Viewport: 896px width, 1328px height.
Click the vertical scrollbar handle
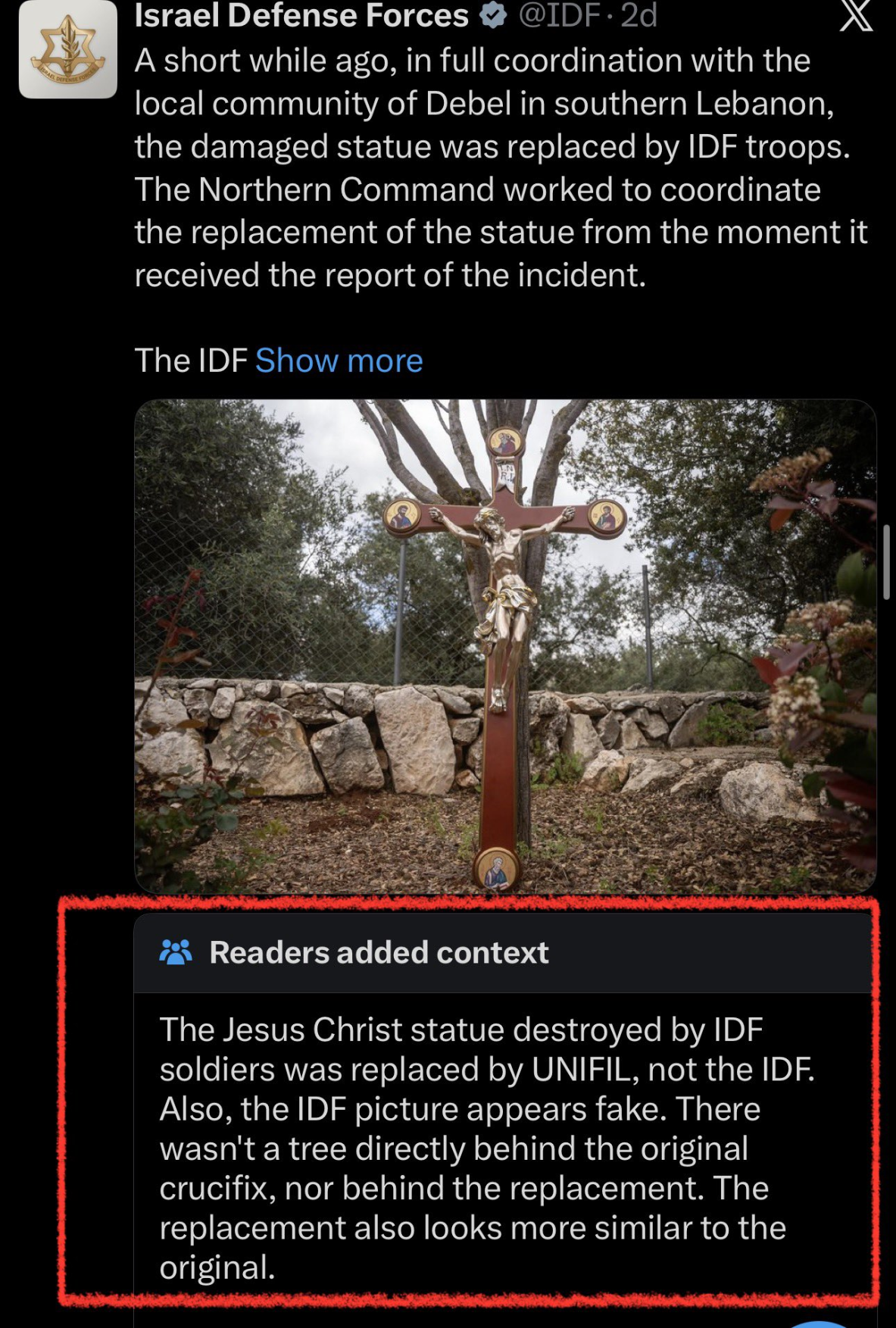tap(888, 561)
